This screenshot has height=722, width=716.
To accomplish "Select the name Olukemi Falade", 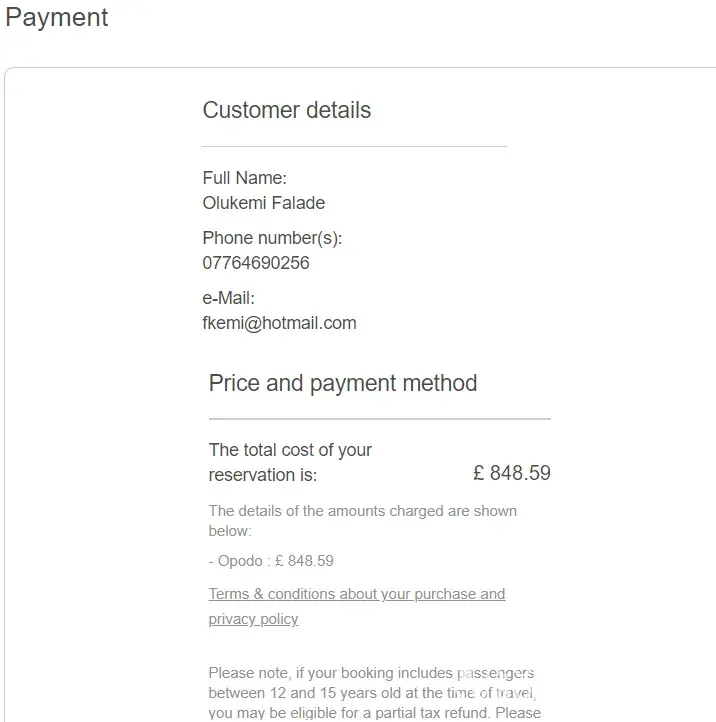I will pyautogui.click(x=263, y=203).
